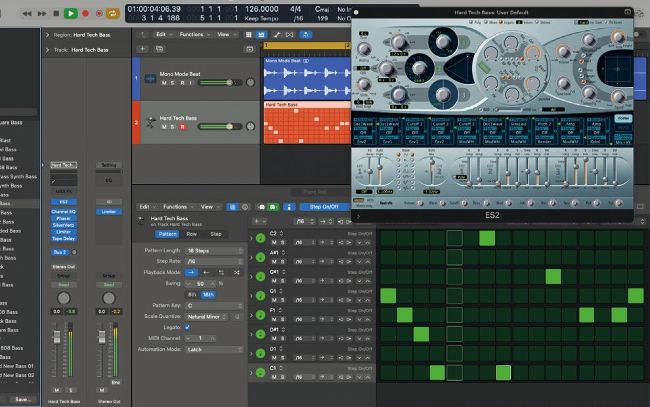The height and width of the screenshot is (407, 650).
Task: Open the Step On/Off edit mode selector
Action: tap(325, 206)
